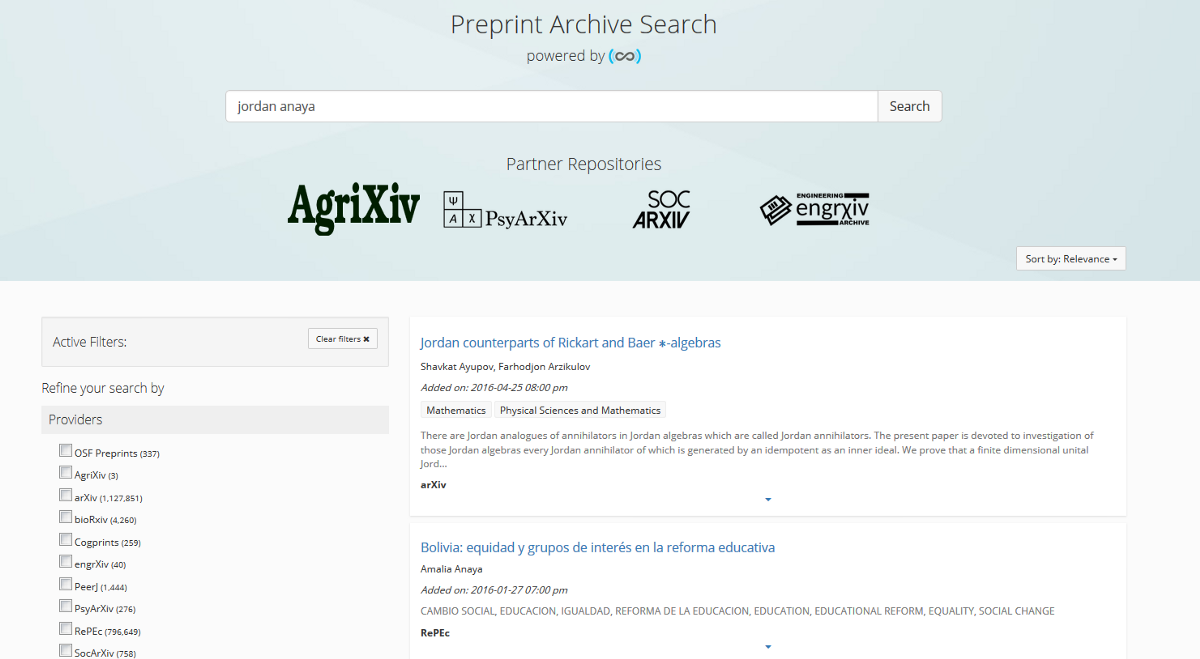1200x659 pixels.
Task: Check the SocArXiv provider checkbox
Action: click(x=66, y=651)
